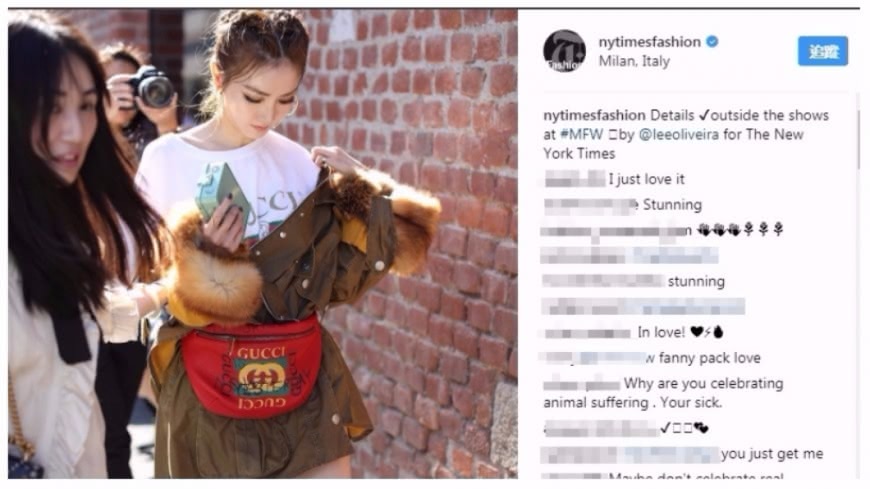
Task: Click the 'you just get me' comment
Action: pyautogui.click(x=772, y=454)
